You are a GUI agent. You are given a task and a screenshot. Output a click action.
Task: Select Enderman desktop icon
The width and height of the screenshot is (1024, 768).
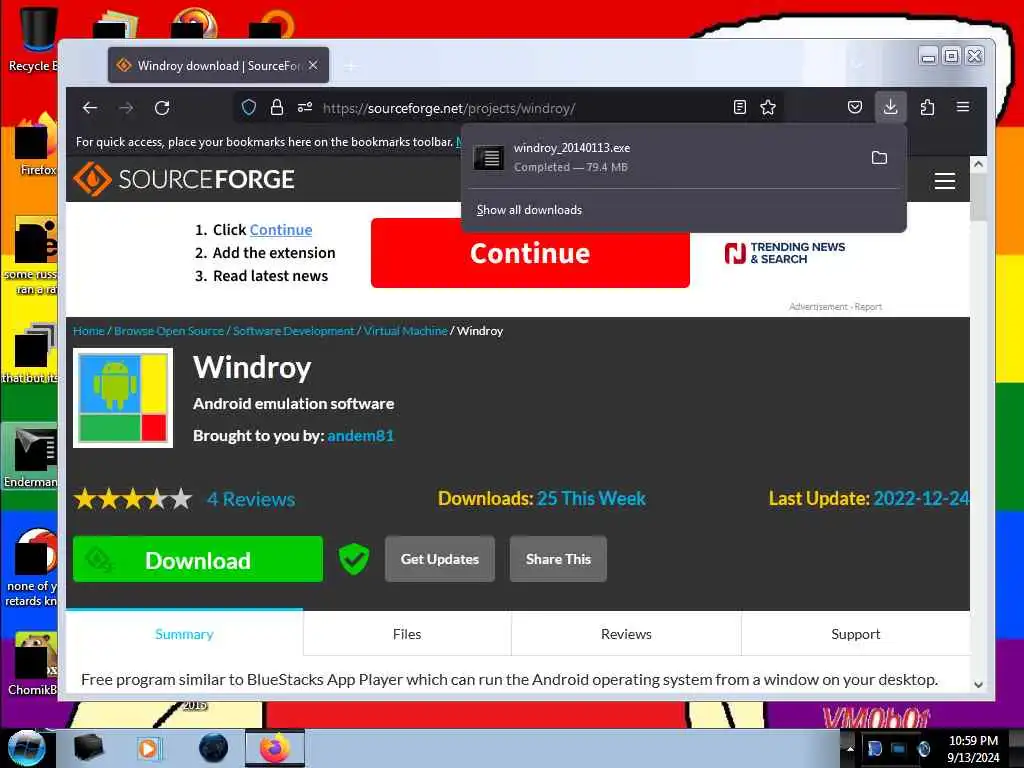click(31, 457)
